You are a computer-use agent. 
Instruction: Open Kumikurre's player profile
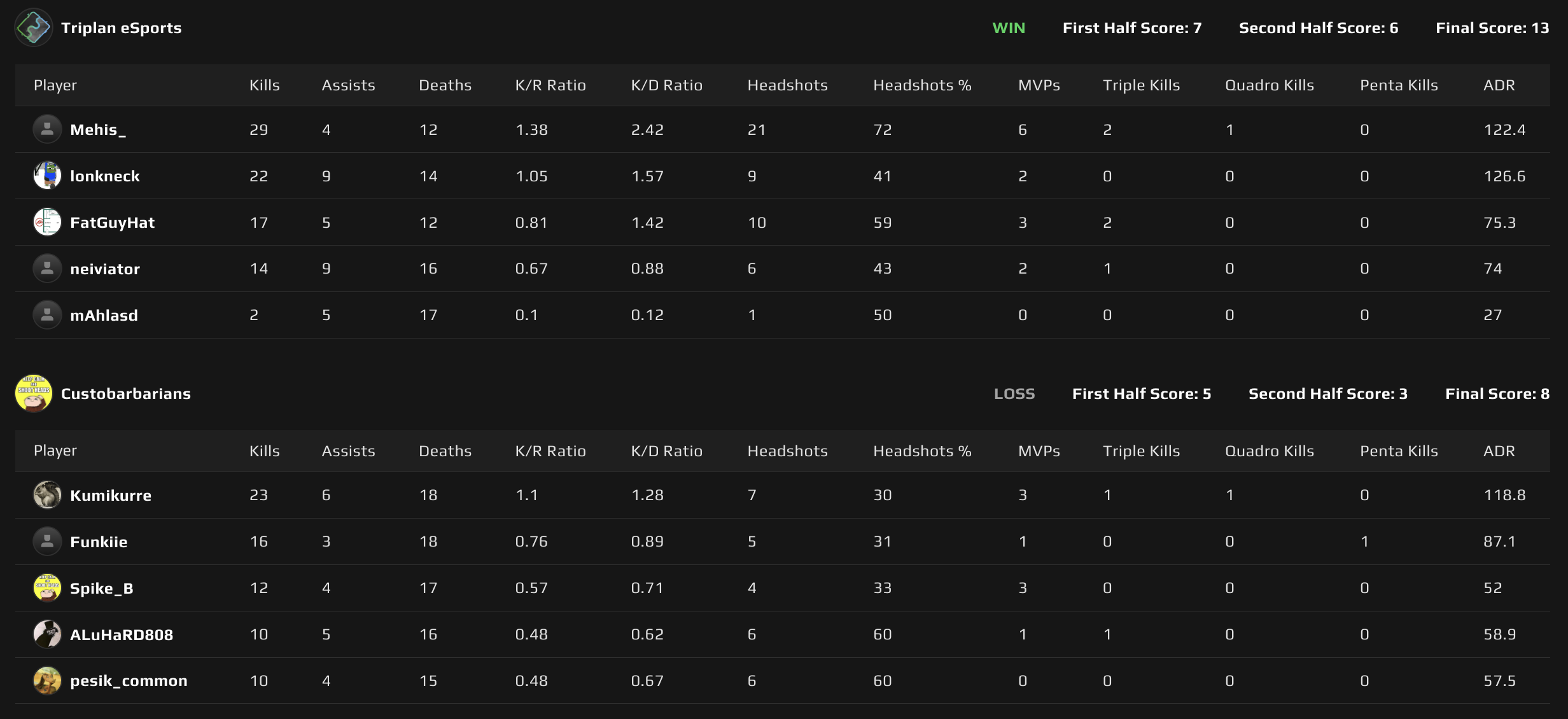coord(111,494)
